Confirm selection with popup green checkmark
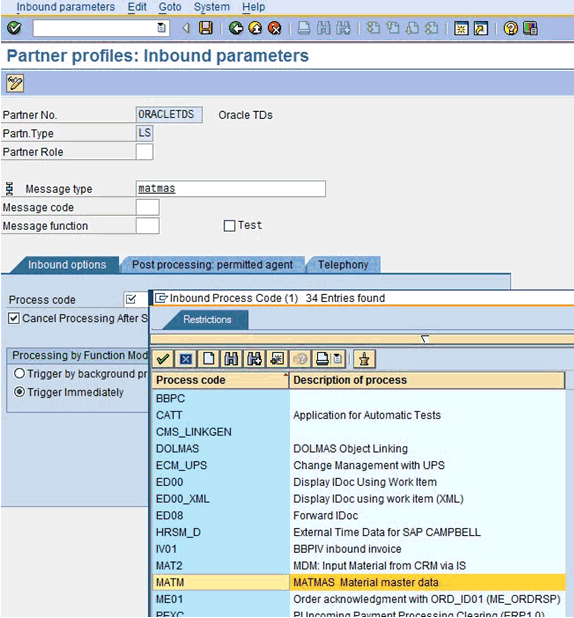574x618 pixels. (x=163, y=359)
